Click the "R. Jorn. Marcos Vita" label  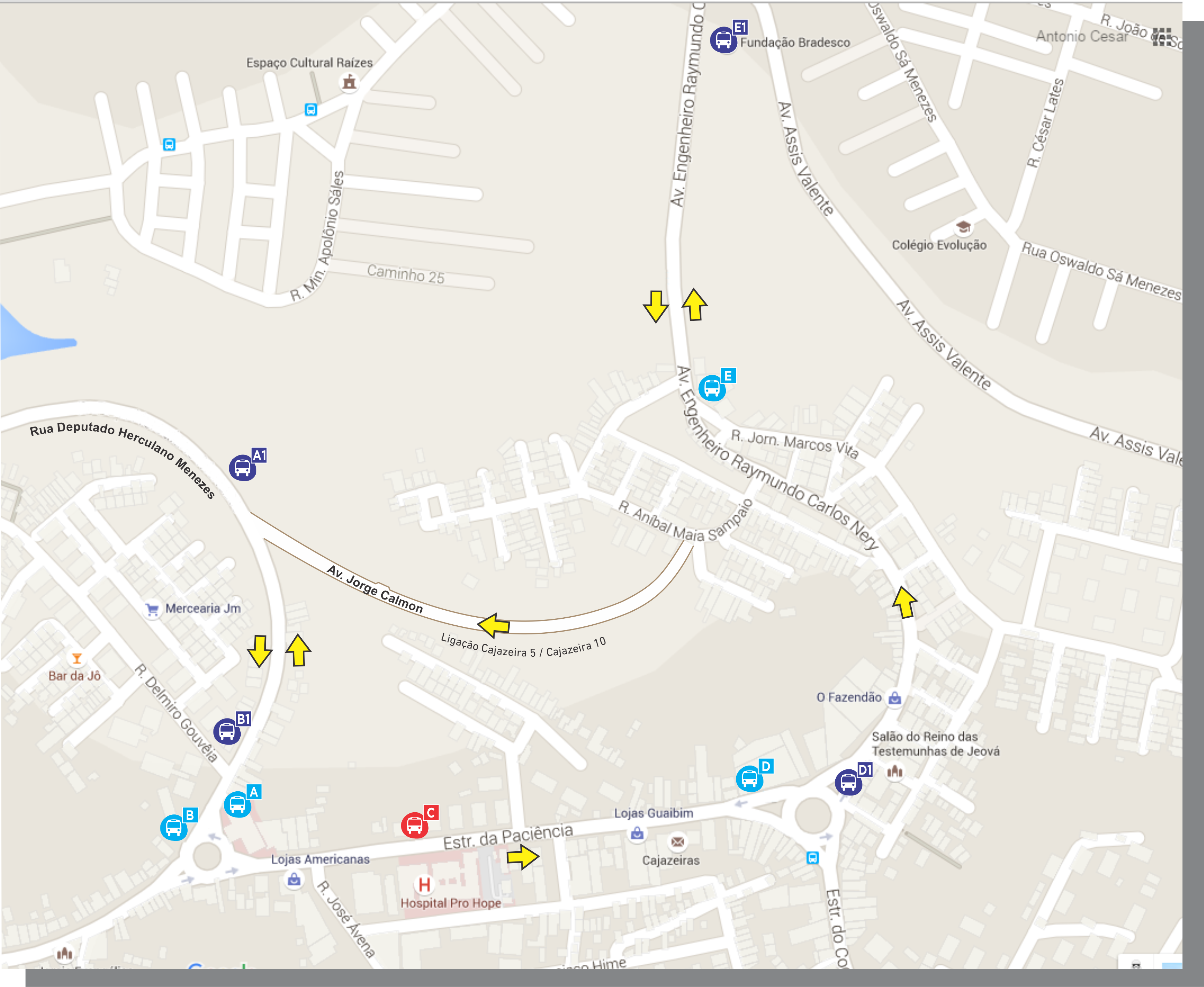click(x=795, y=444)
